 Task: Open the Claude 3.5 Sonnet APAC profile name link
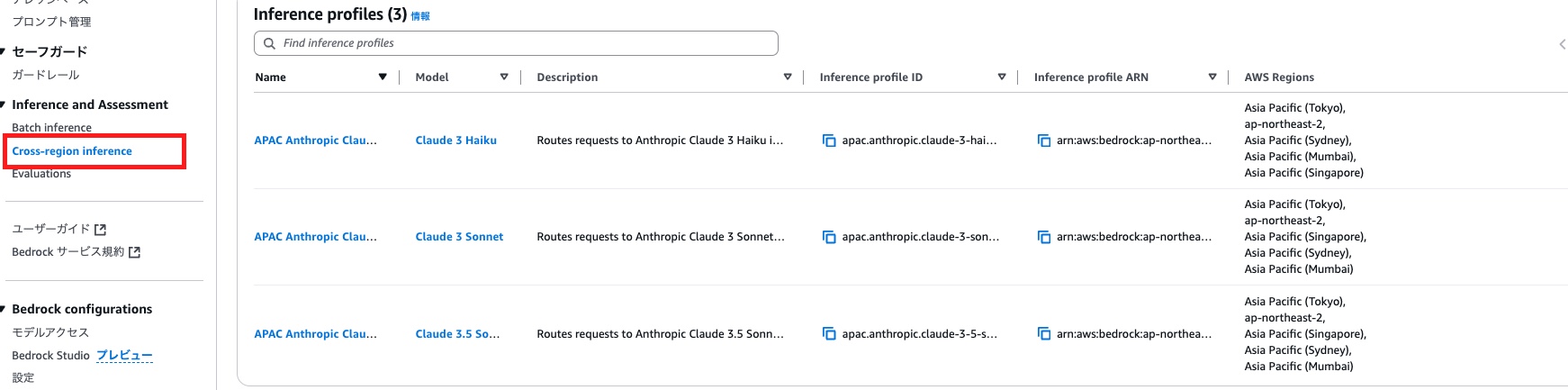click(x=315, y=334)
